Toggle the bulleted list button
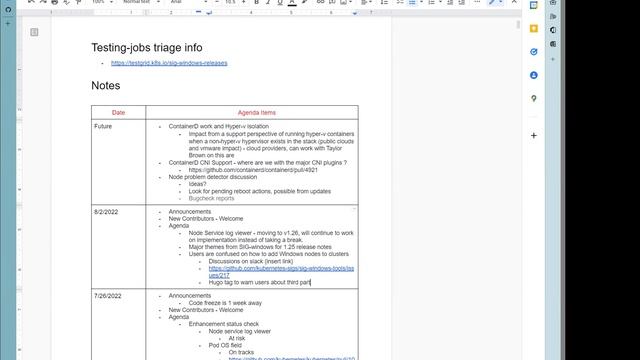The height and width of the screenshot is (360, 640). pos(412,2)
